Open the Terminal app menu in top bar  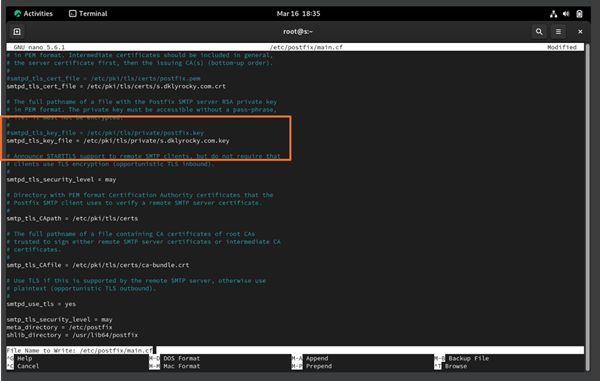[x=88, y=14]
